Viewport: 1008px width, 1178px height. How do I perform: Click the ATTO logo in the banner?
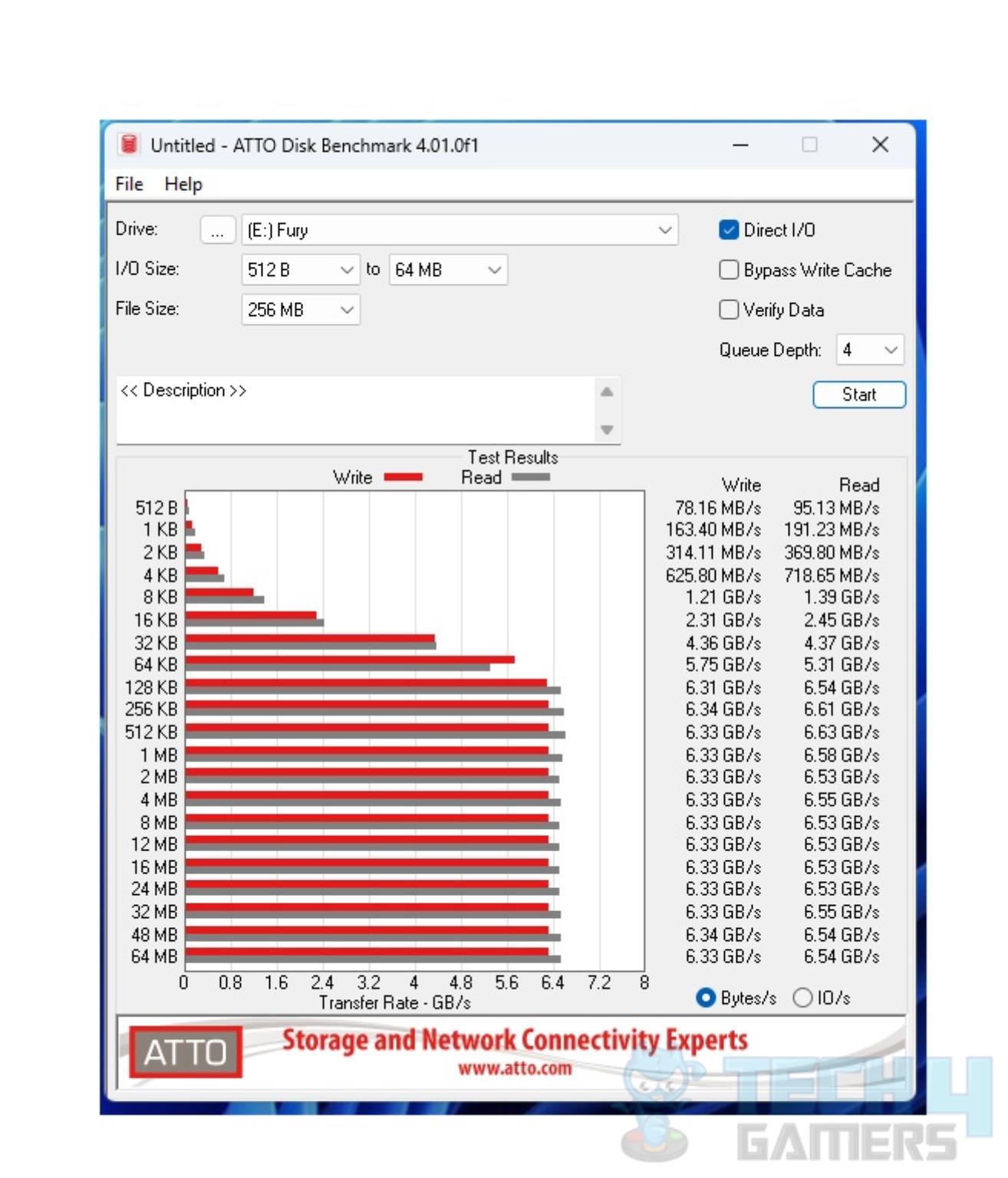pos(185,1051)
